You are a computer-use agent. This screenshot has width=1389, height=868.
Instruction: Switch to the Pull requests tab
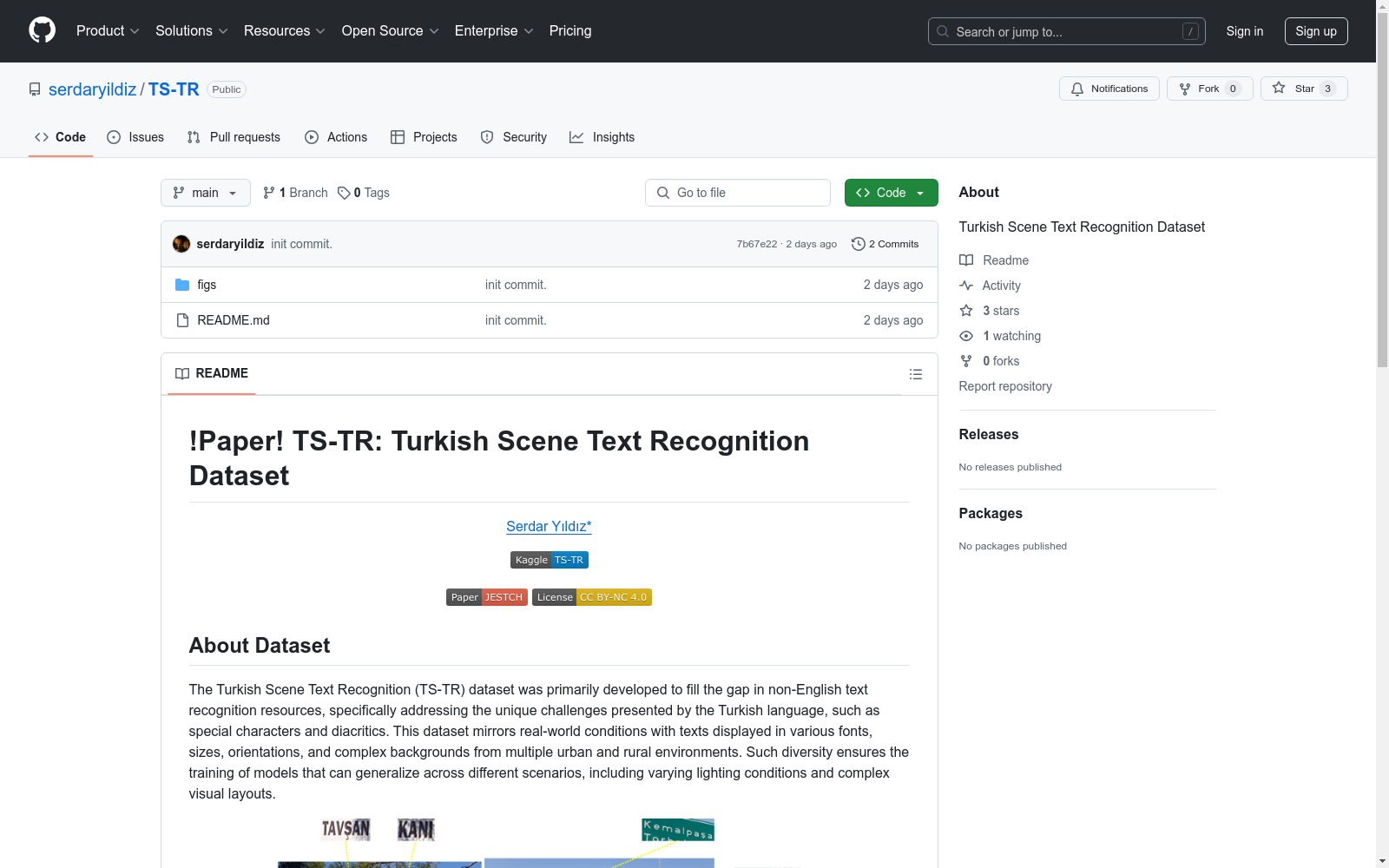point(234,137)
